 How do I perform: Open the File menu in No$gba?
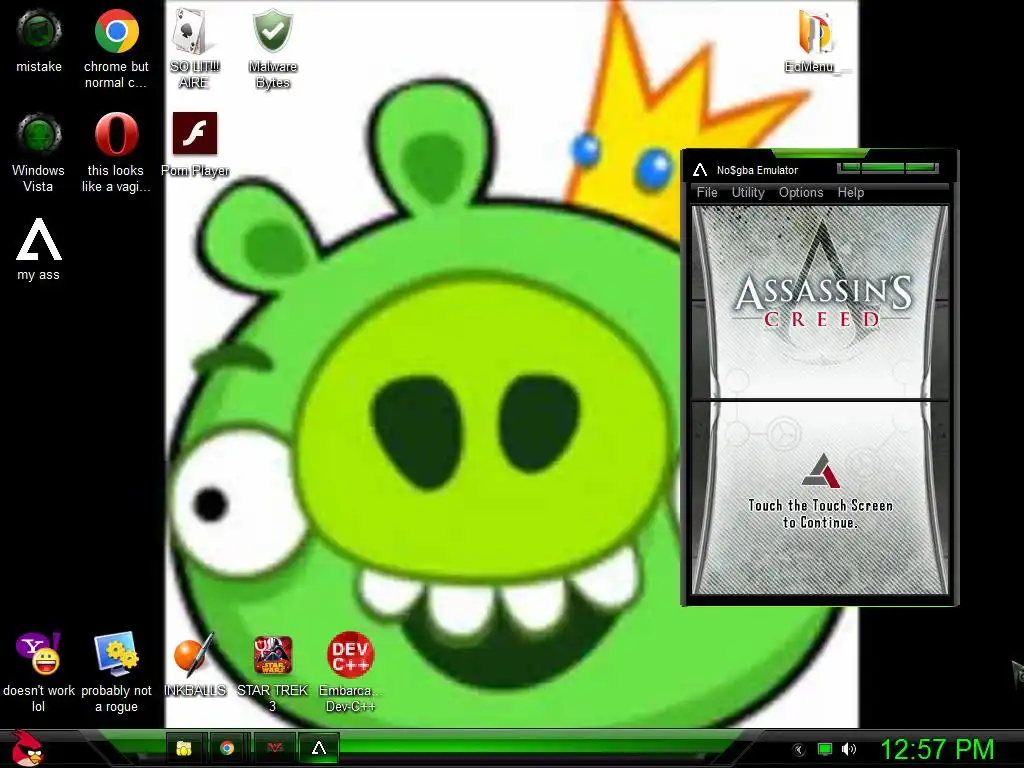[707, 192]
